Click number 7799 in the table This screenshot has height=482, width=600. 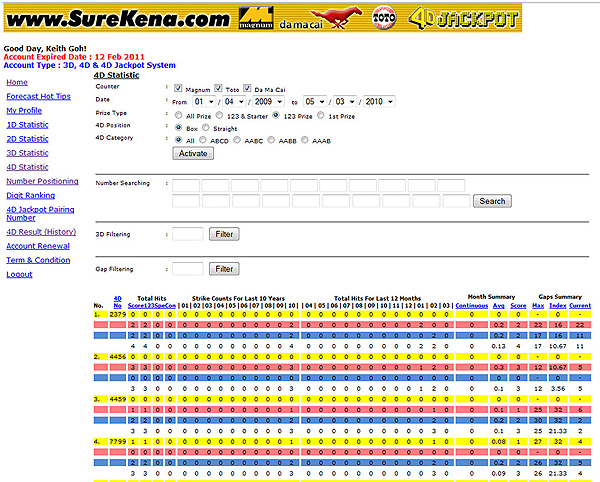117,441
